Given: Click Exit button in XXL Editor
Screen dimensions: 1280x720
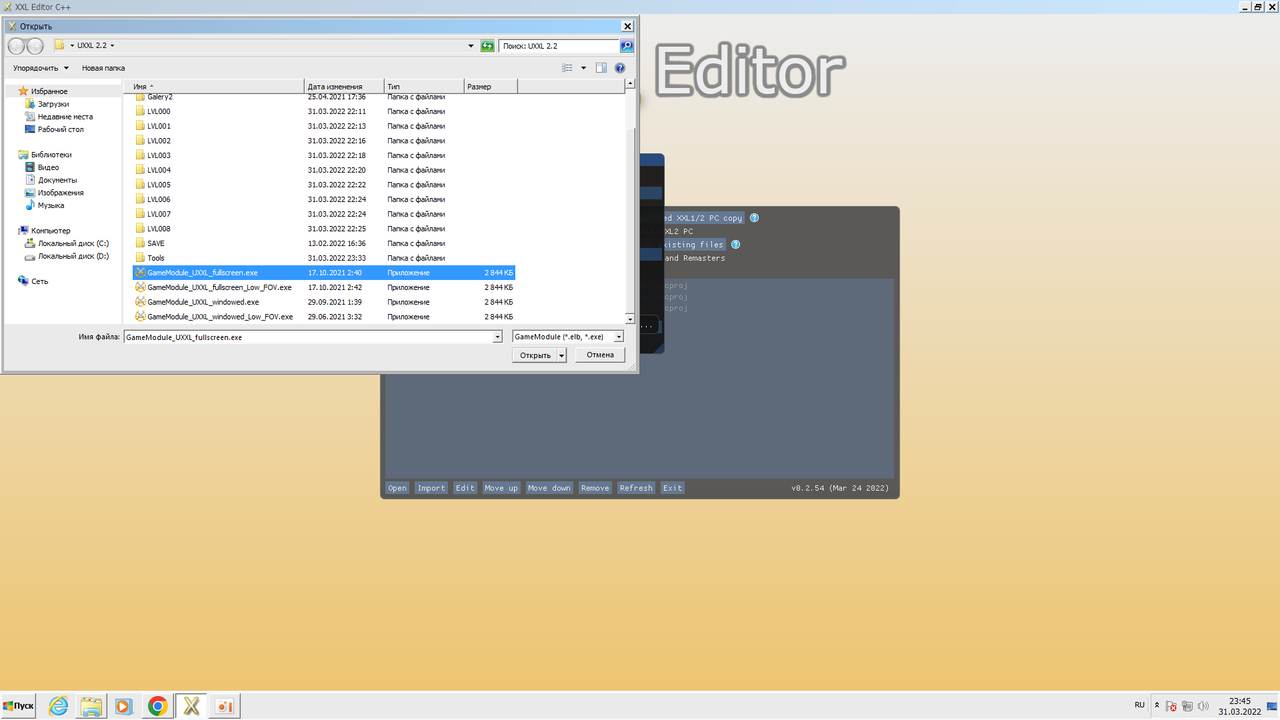Looking at the screenshot, I should (x=672, y=488).
